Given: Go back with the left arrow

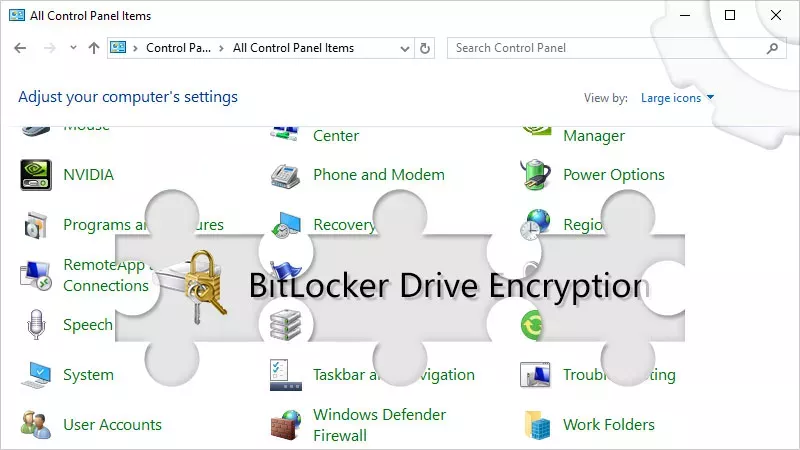Looking at the screenshot, I should tap(20, 48).
